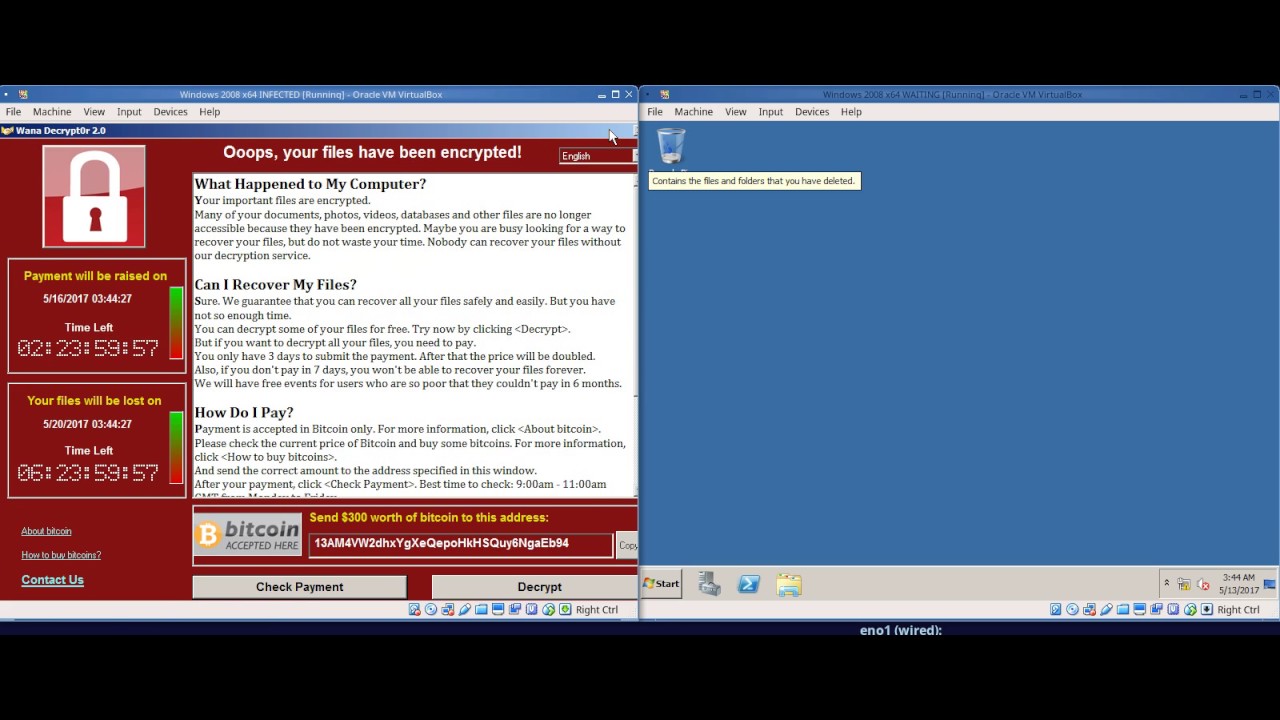Click mouse integration icon in INFECTED VM status bar
The image size is (1280, 720).
[x=548, y=609]
